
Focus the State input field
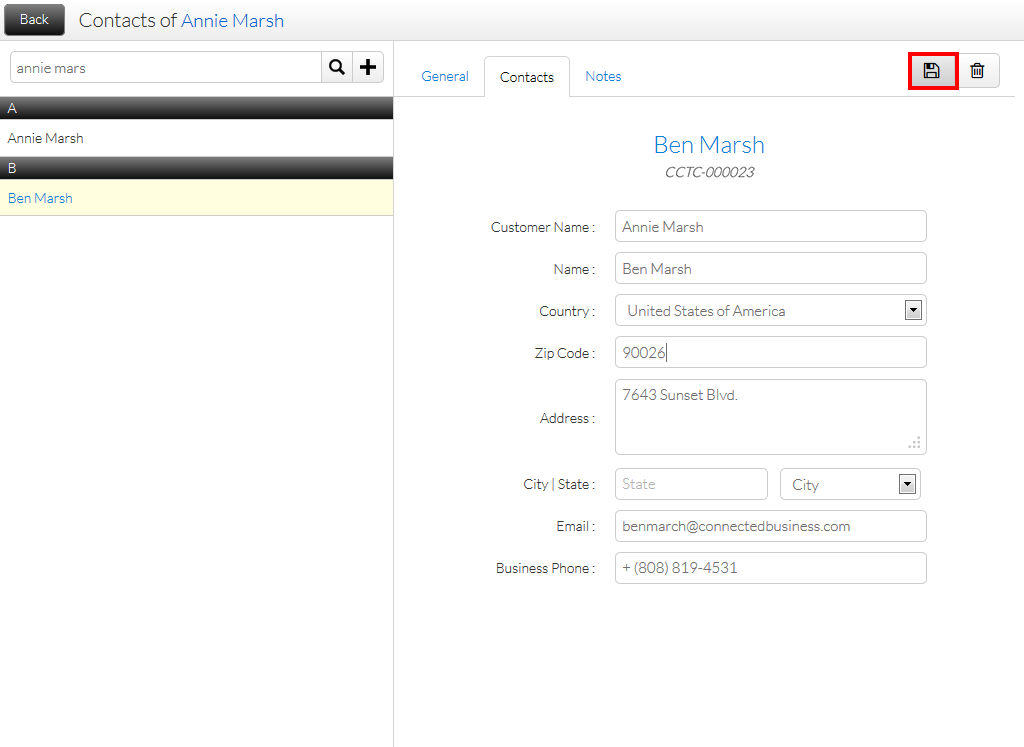[691, 484]
